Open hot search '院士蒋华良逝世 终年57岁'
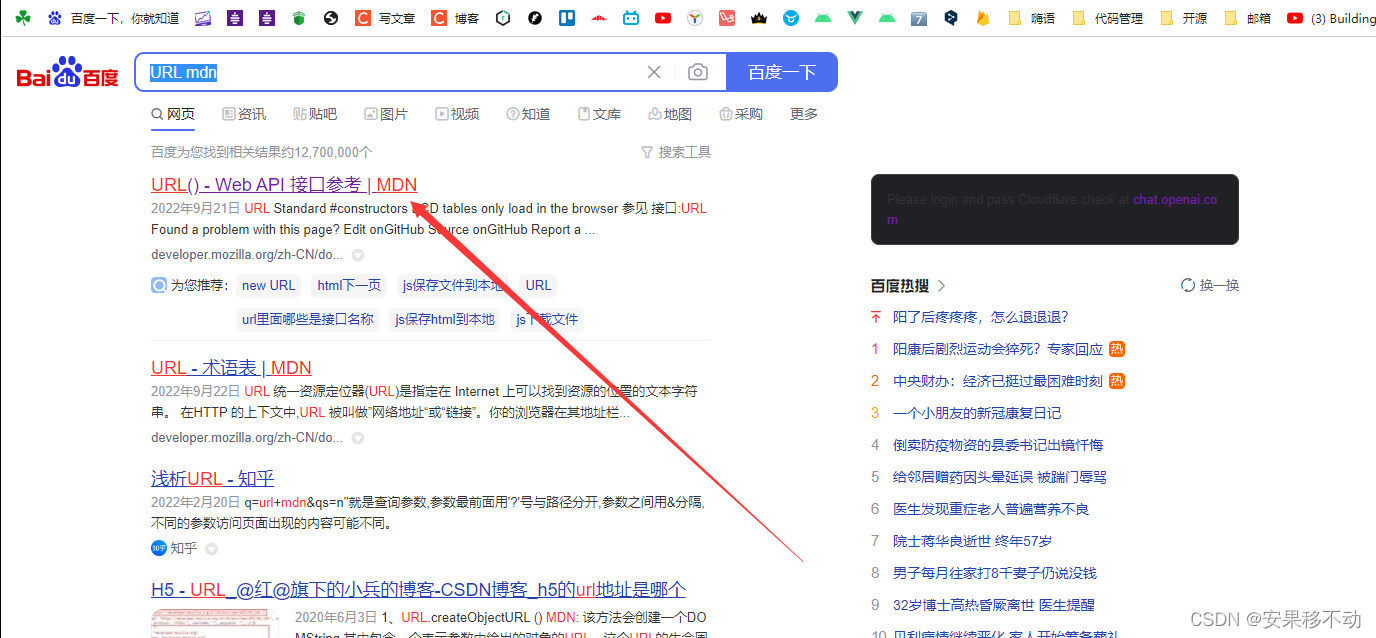1376x638 pixels. [973, 541]
